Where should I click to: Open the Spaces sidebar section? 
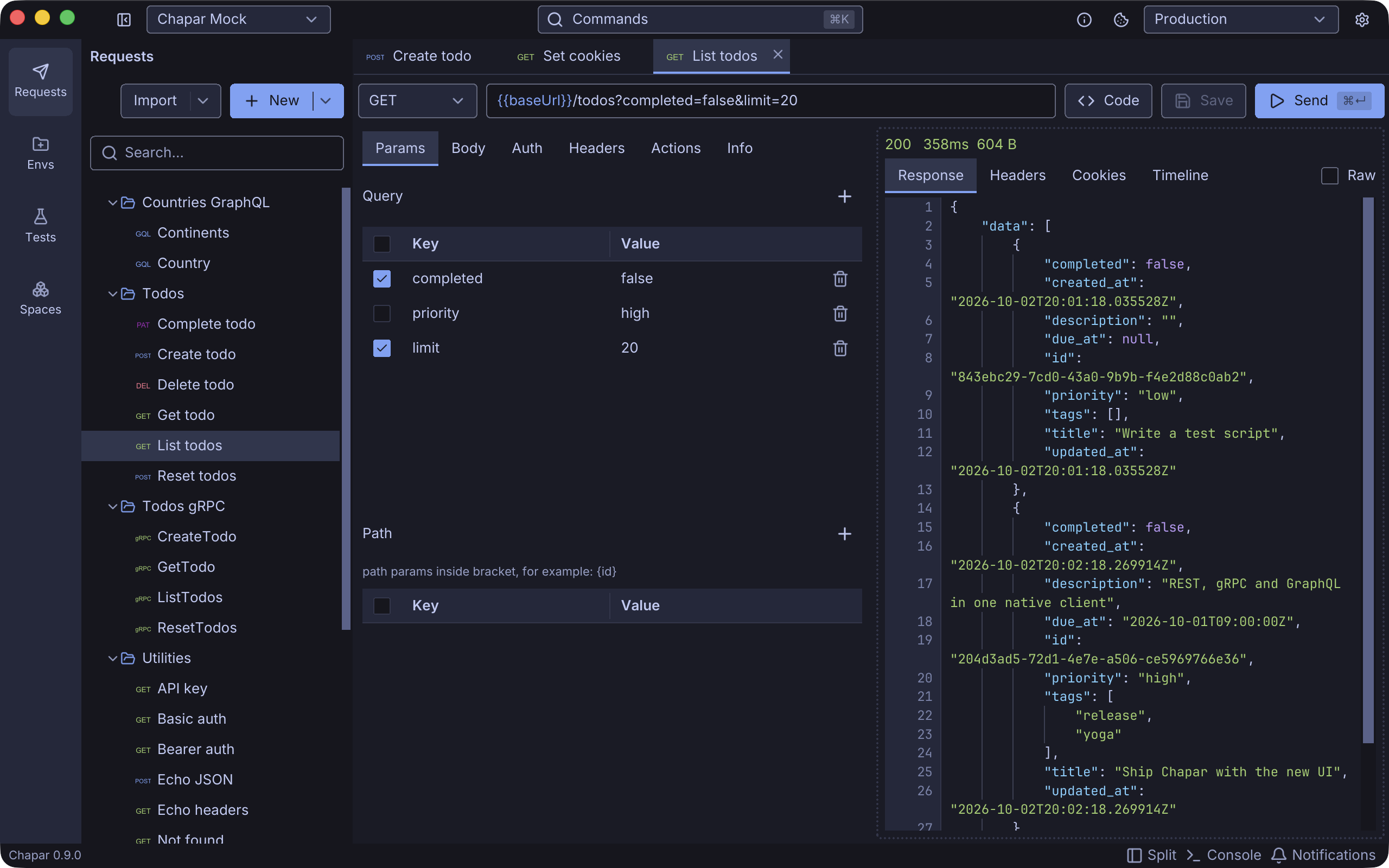pyautogui.click(x=40, y=298)
